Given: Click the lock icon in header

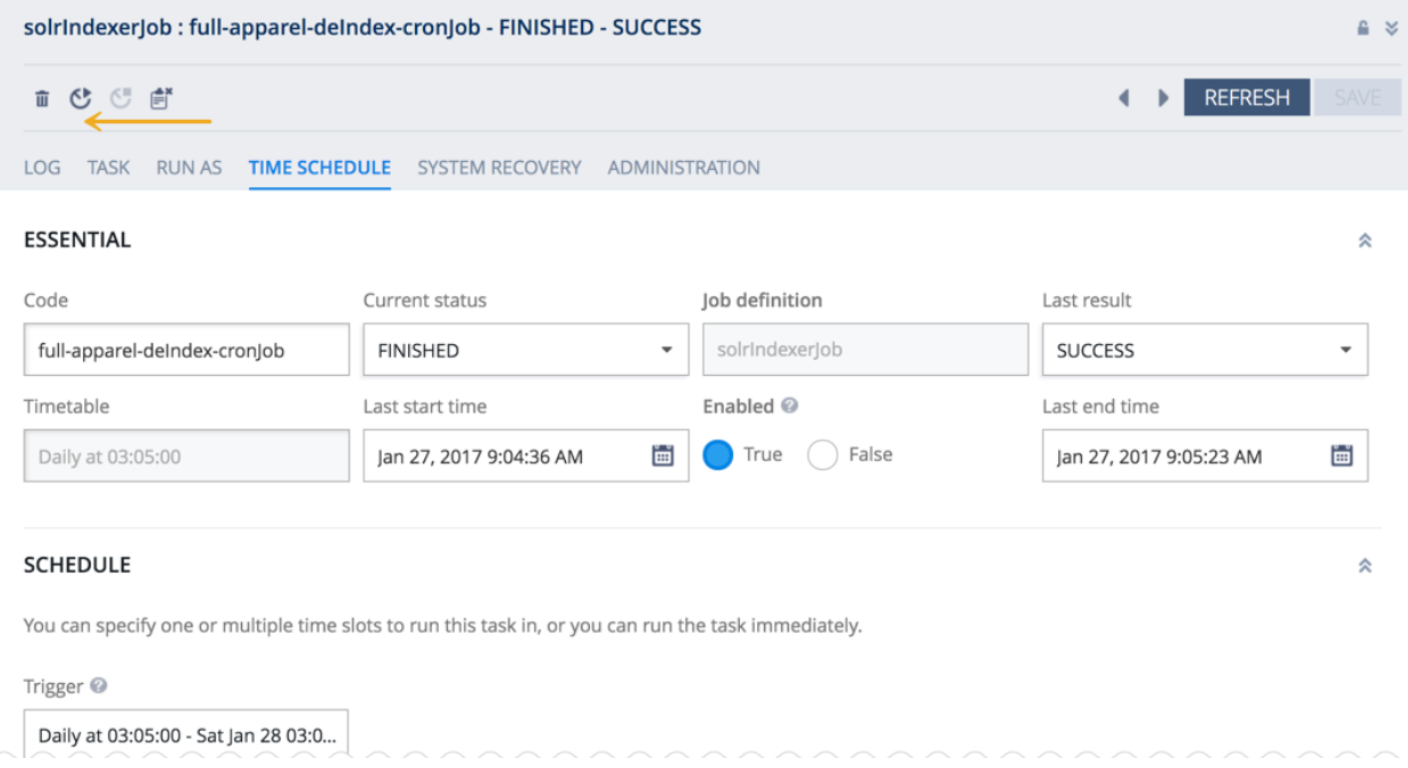Looking at the screenshot, I should click(1363, 28).
